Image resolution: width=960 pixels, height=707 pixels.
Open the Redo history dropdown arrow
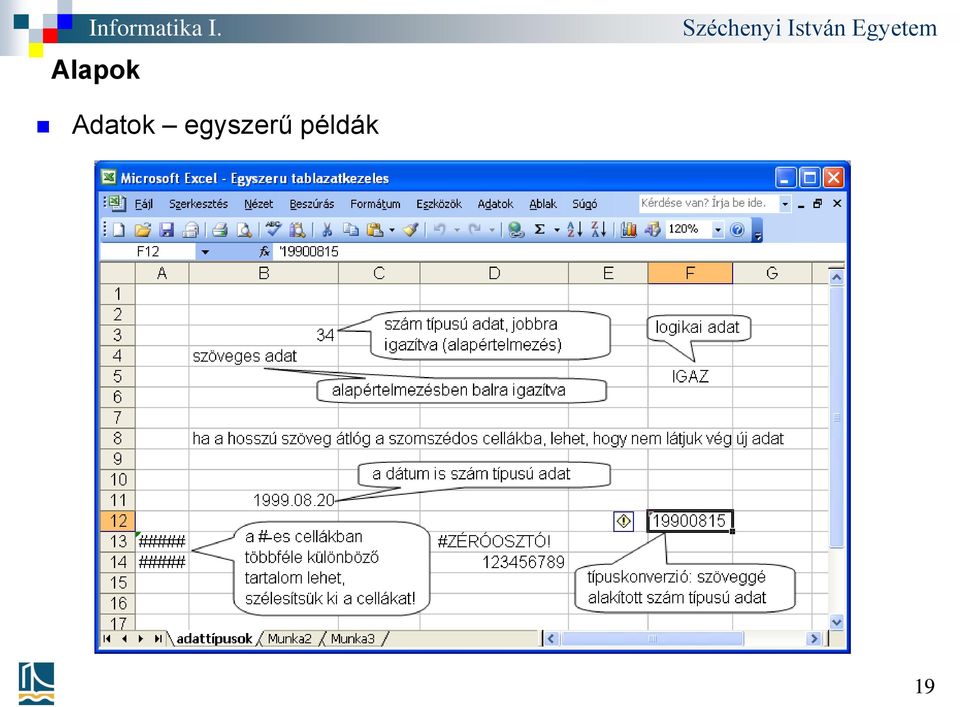(492, 230)
